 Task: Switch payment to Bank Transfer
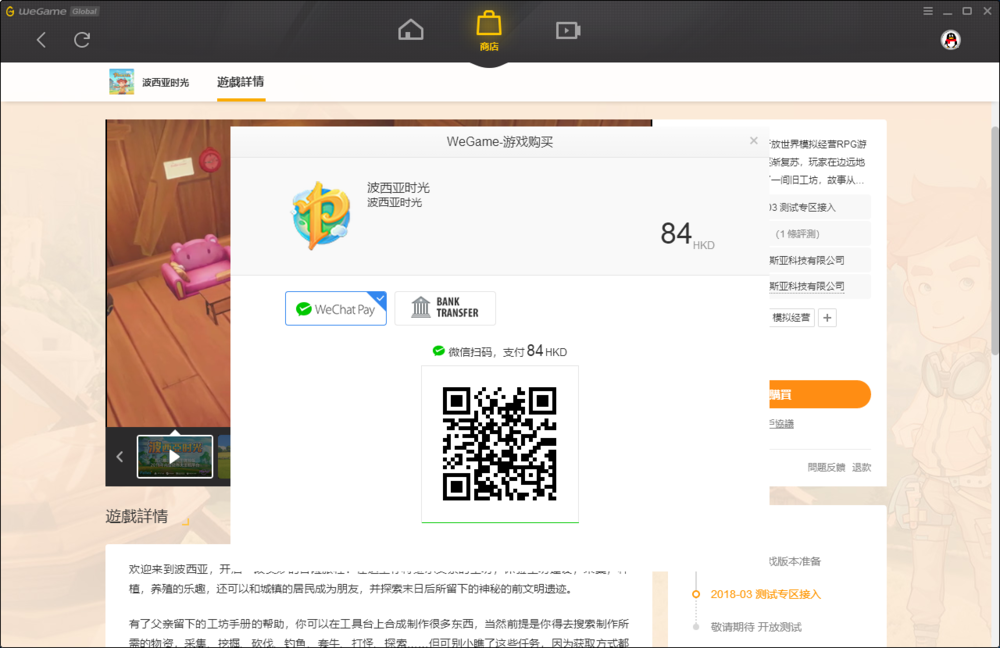tap(445, 308)
